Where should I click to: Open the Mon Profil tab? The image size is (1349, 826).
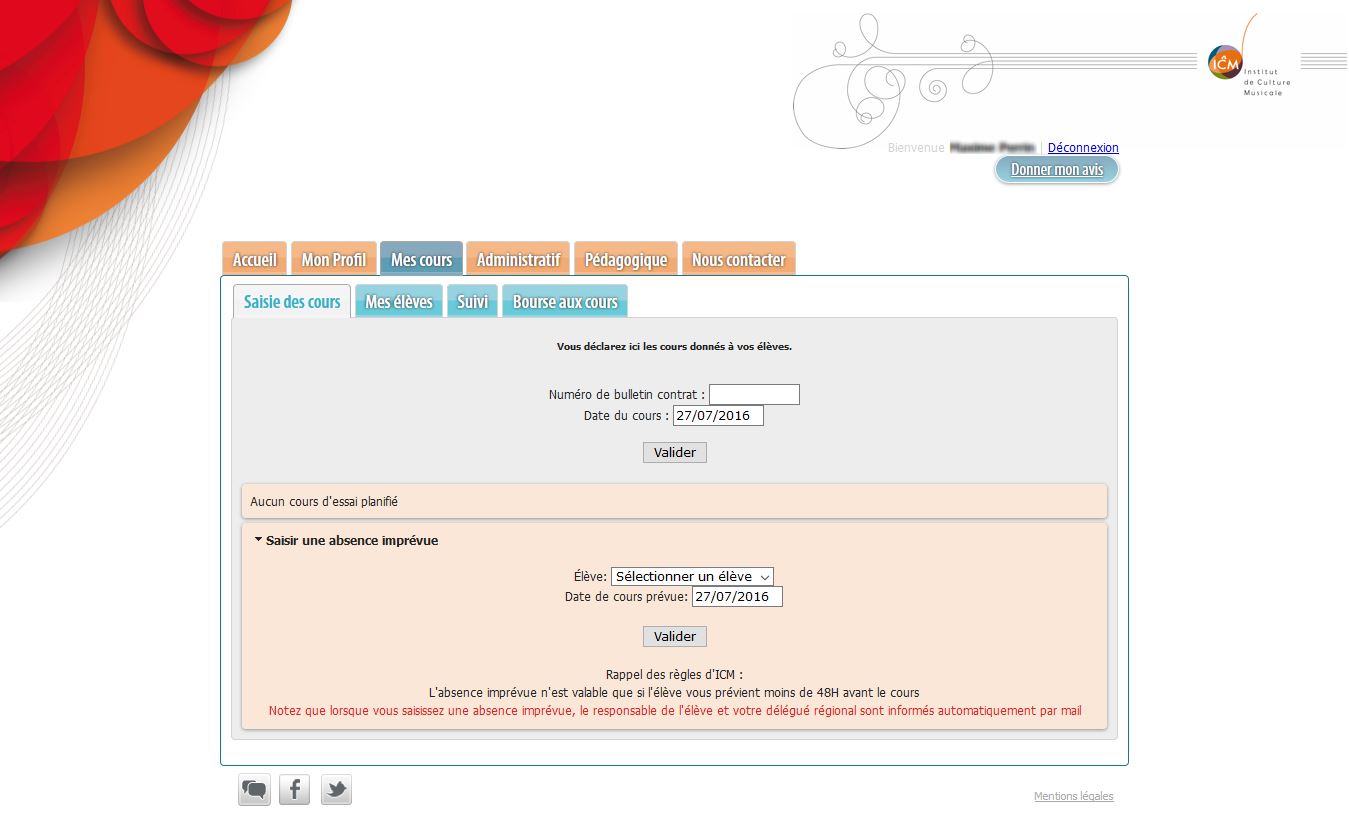[x=334, y=259]
